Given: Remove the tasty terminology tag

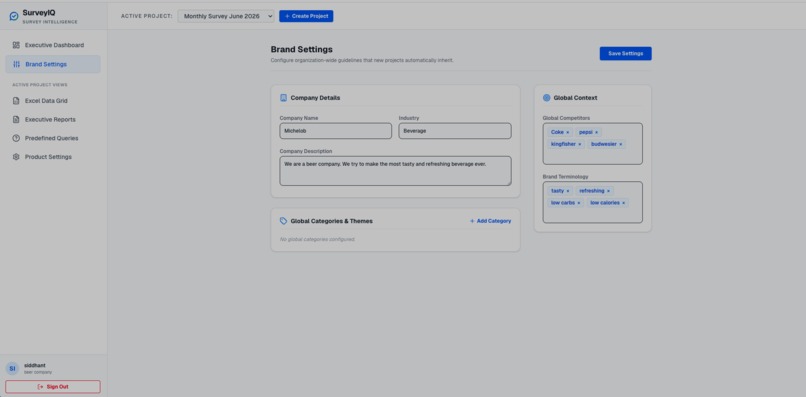Looking at the screenshot, I should (x=568, y=191).
